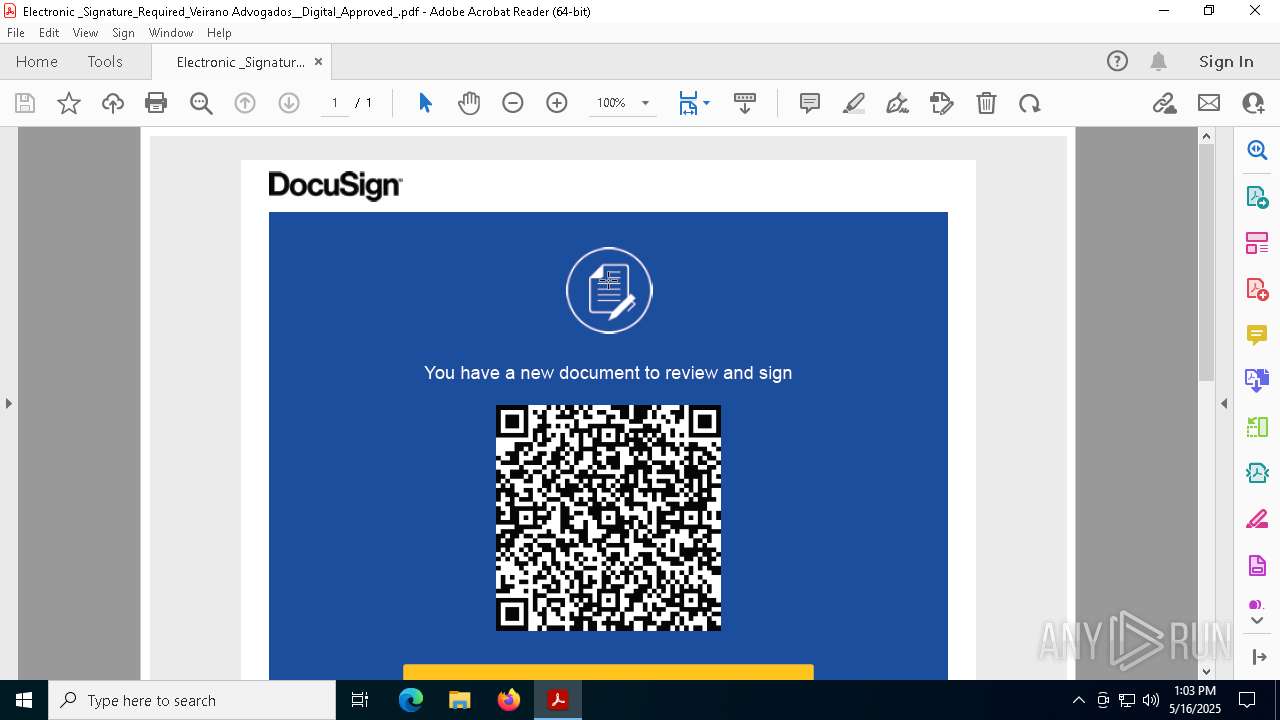Go to the previous page arrow

coord(245,103)
